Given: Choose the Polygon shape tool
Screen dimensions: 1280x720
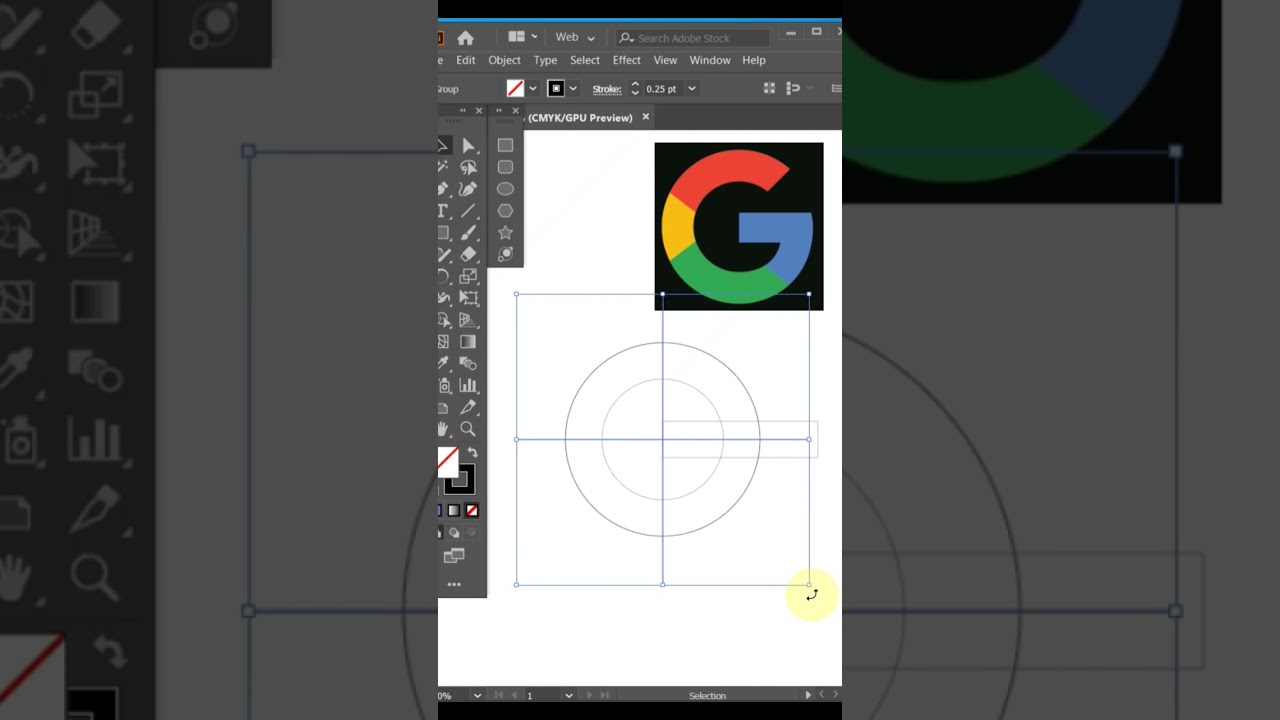Looking at the screenshot, I should pyautogui.click(x=505, y=211).
